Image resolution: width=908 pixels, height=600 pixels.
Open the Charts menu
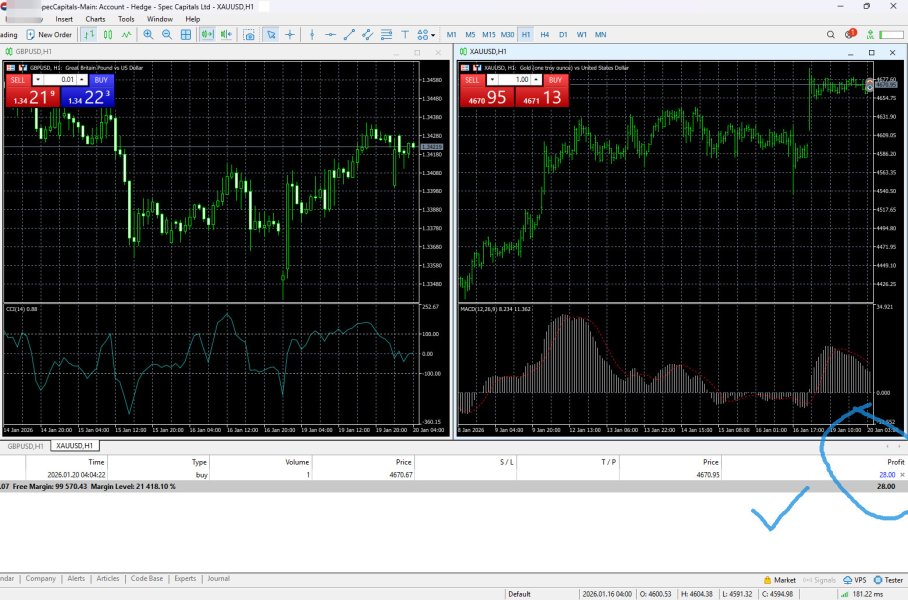coord(95,19)
